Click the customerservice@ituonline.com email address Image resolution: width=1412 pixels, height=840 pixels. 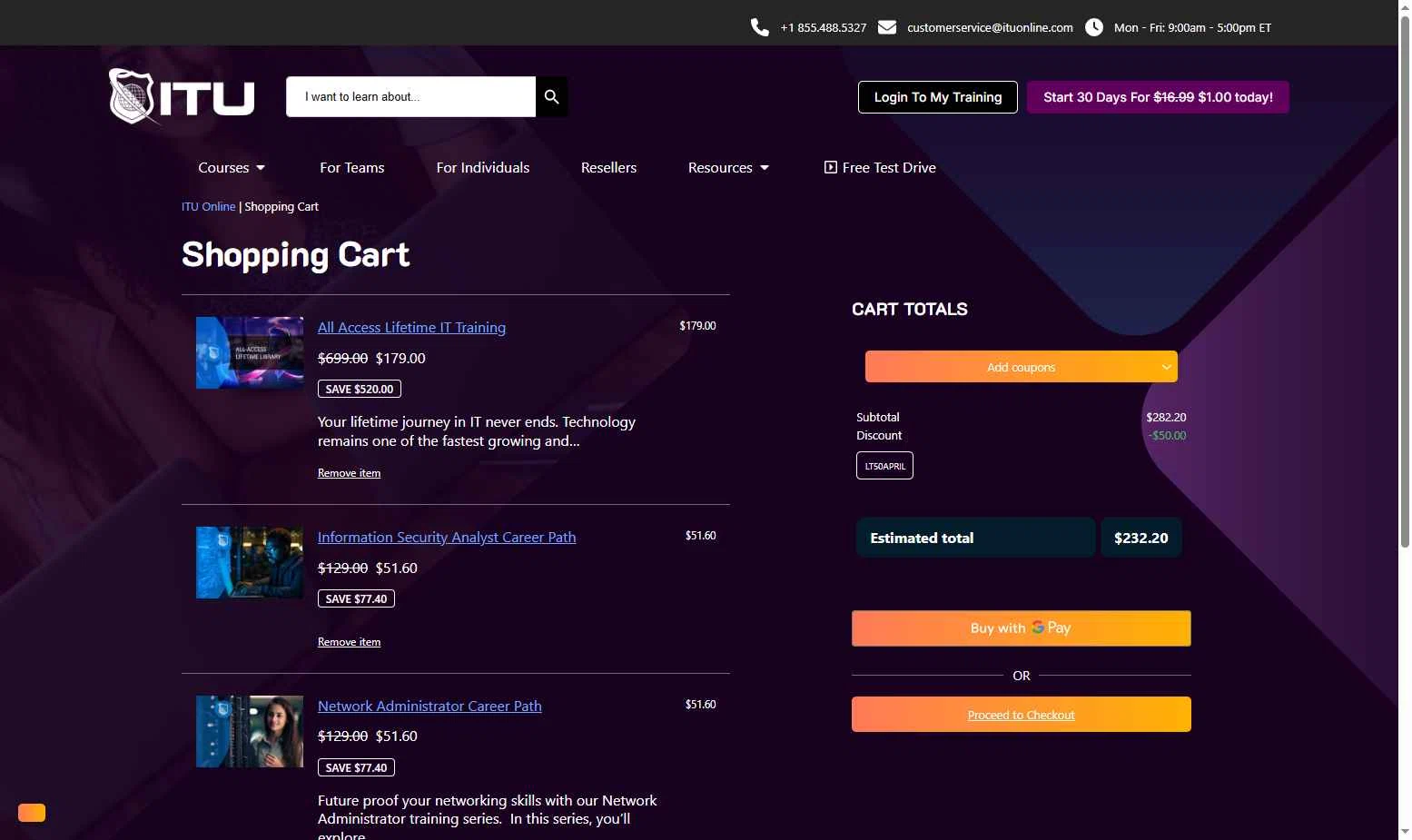(990, 27)
